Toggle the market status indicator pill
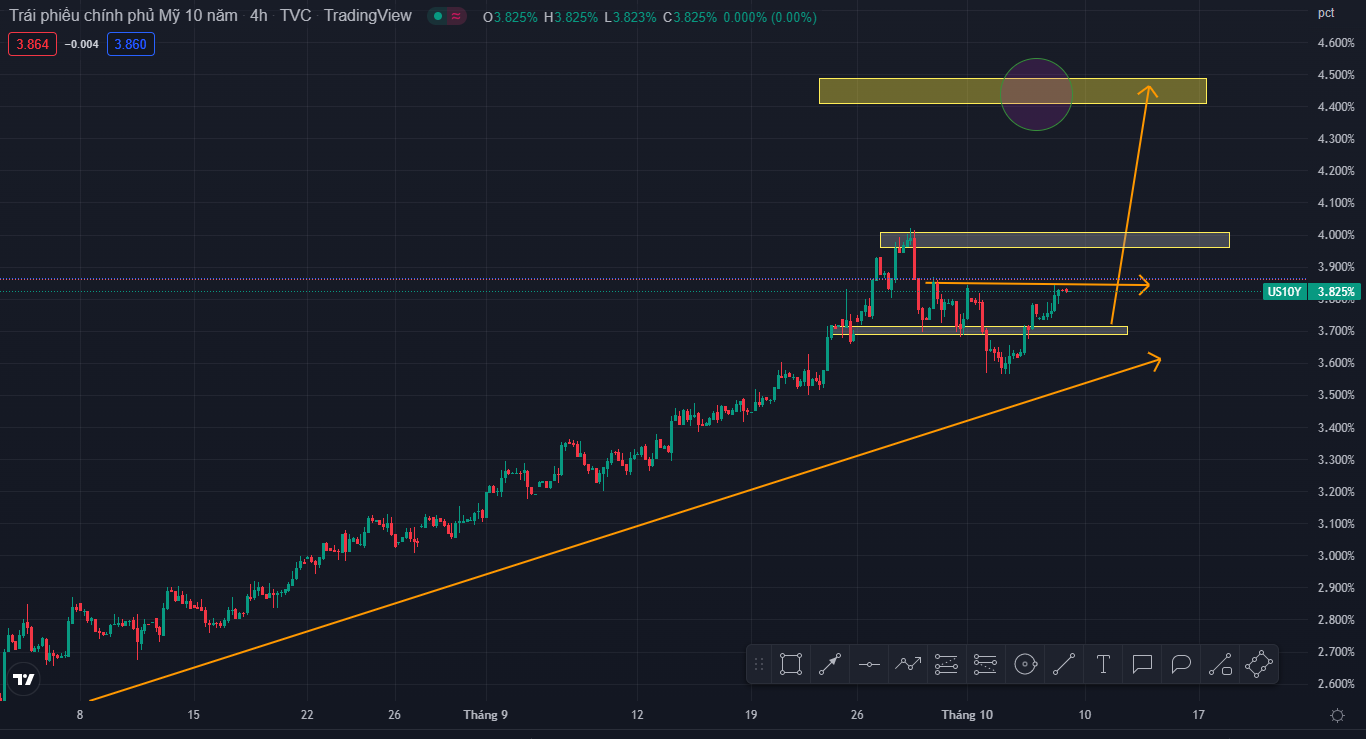The image size is (1366, 739). coord(446,17)
